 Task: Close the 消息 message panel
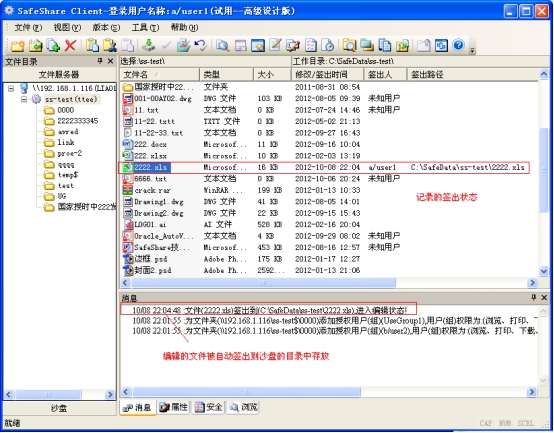click(544, 297)
